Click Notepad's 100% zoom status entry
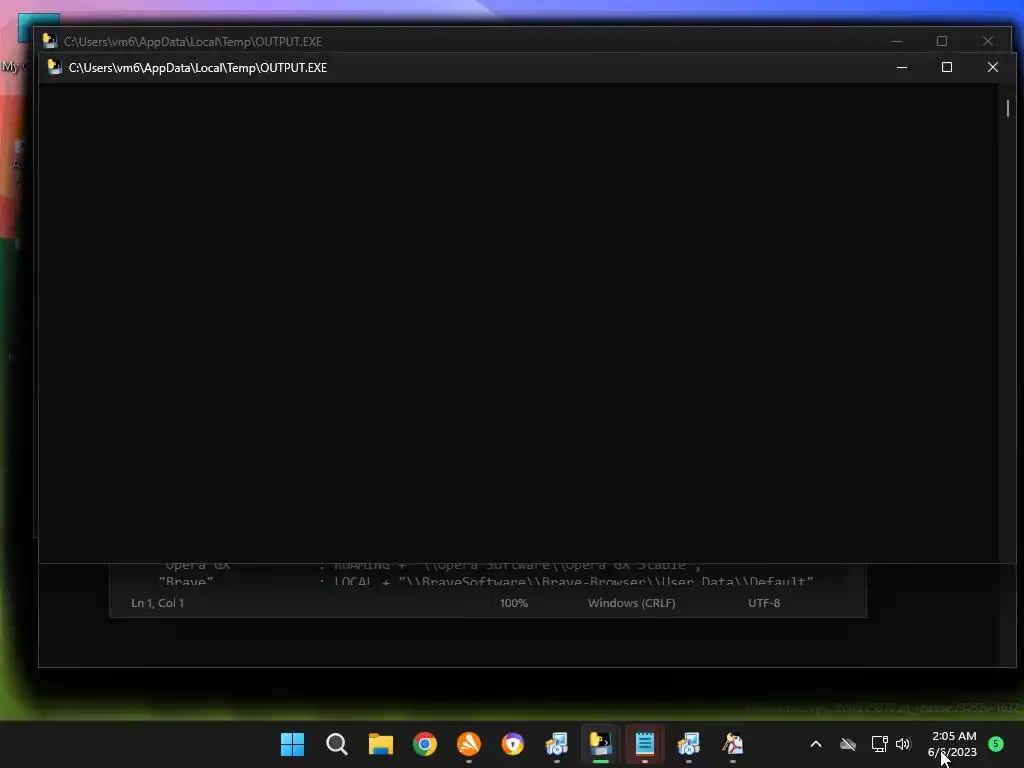The width and height of the screenshot is (1024, 768). (513, 603)
